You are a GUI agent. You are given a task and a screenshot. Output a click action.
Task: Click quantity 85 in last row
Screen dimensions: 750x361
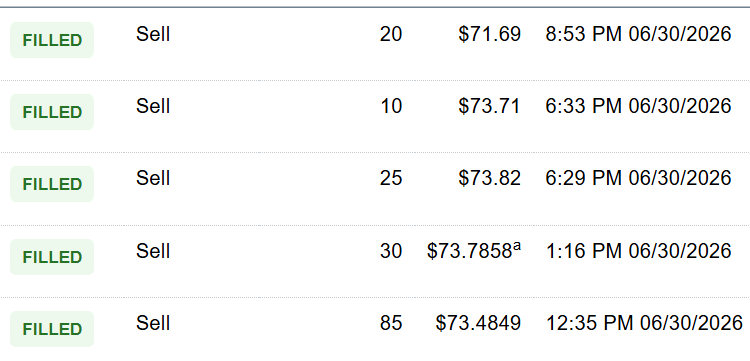(391, 323)
